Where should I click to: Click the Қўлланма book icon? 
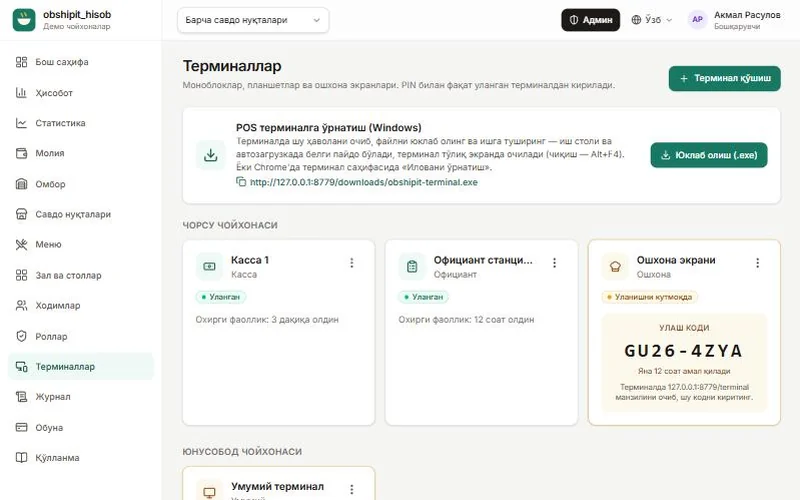[x=21, y=458]
